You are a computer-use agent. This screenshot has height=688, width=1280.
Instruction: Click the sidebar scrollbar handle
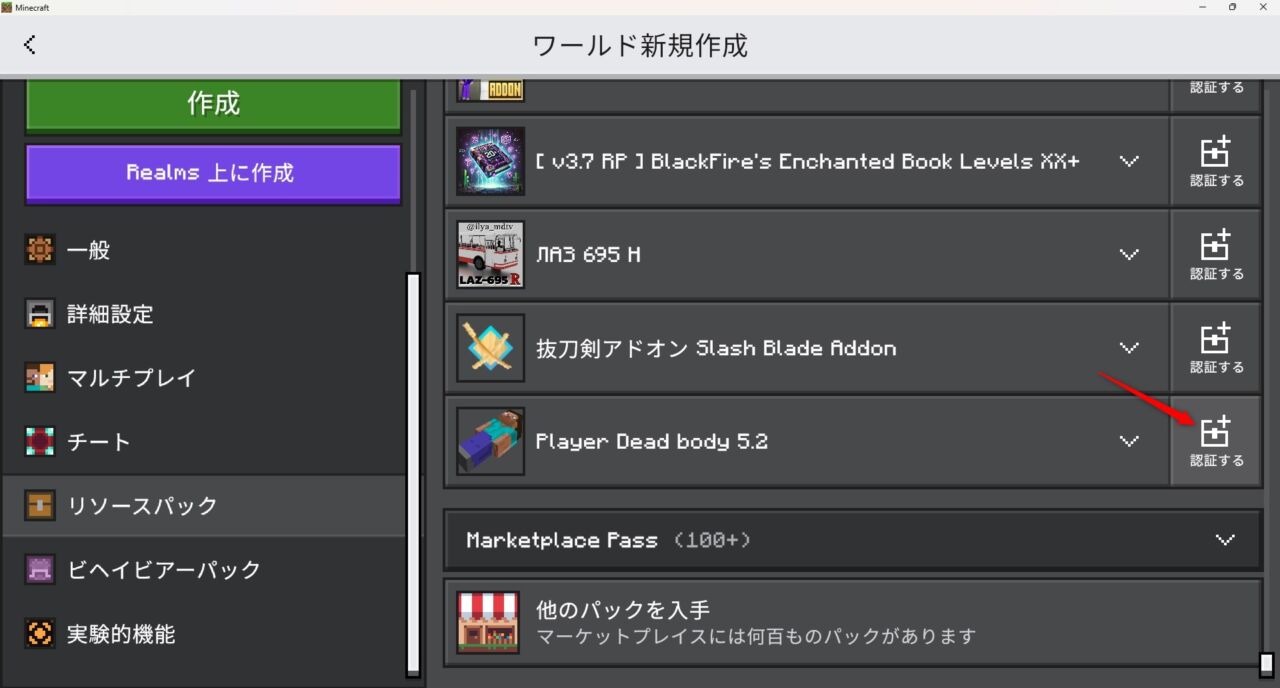pos(413,474)
